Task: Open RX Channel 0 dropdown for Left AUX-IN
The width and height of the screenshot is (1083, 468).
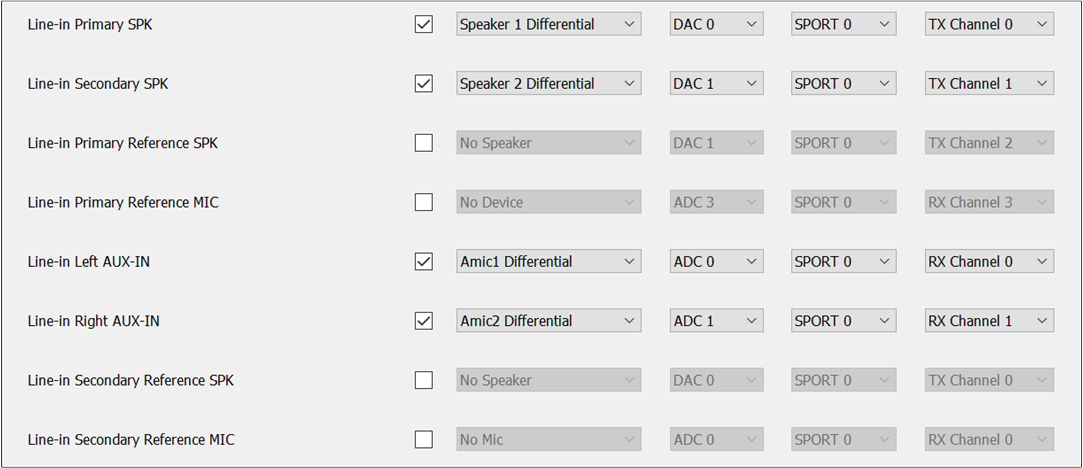Action: point(989,261)
